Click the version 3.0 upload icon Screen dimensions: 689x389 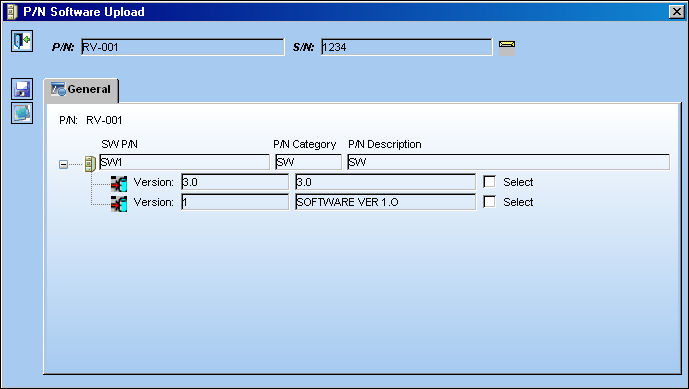pos(119,183)
